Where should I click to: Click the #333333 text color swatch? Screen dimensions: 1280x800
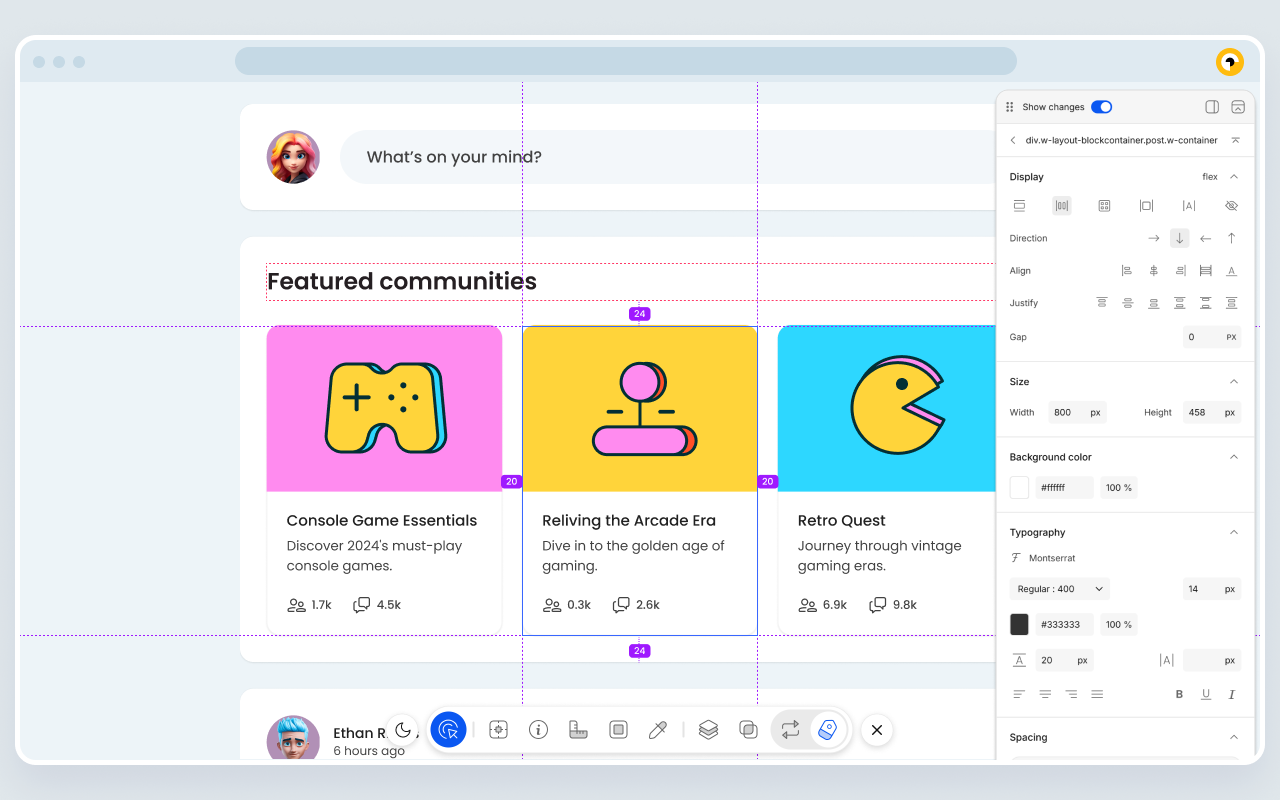tap(1021, 624)
